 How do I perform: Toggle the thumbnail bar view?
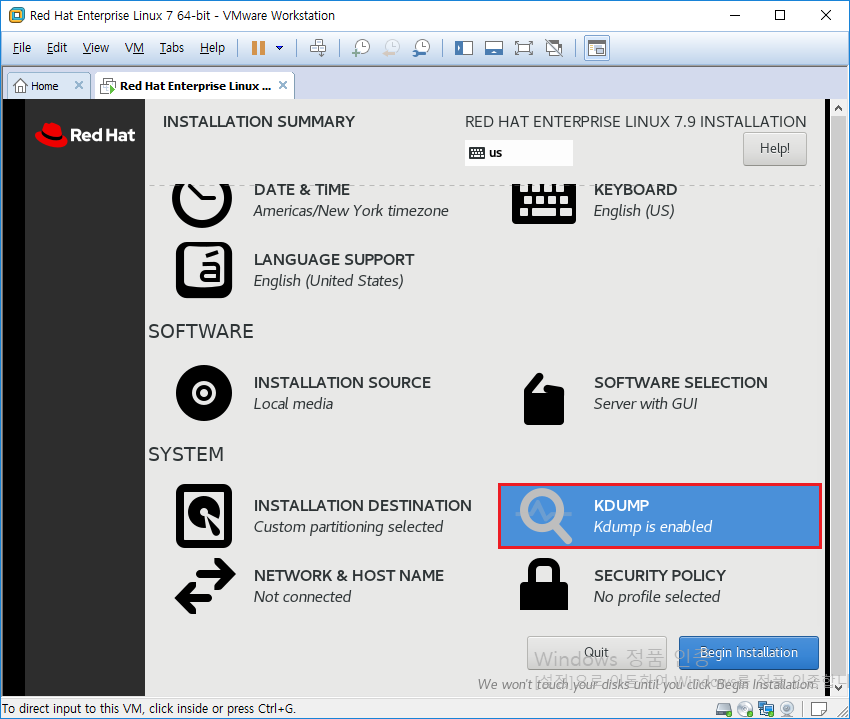click(494, 48)
